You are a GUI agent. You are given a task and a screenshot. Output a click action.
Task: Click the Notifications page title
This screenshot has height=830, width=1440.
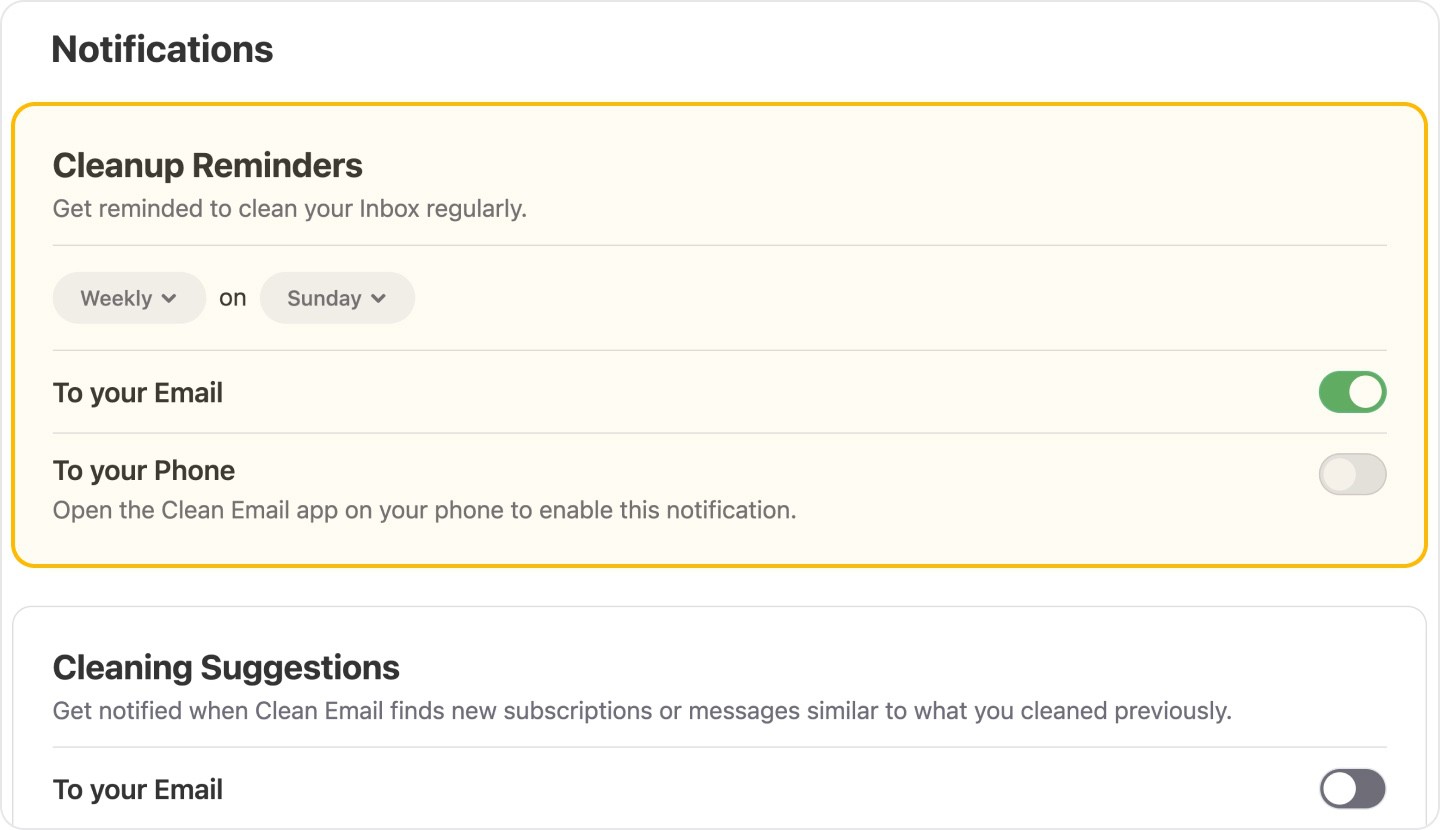(x=163, y=49)
